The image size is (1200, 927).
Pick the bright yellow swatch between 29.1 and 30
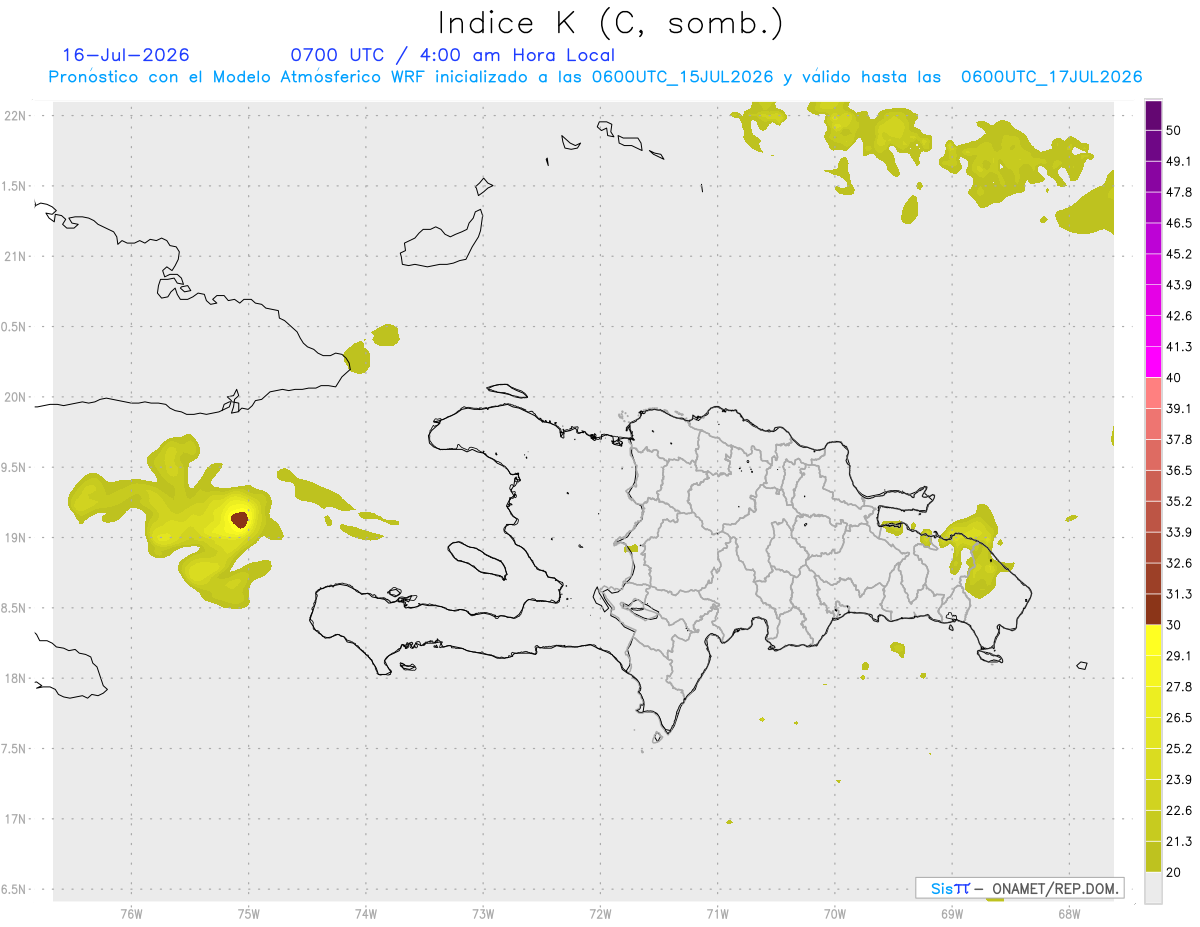(x=1153, y=640)
